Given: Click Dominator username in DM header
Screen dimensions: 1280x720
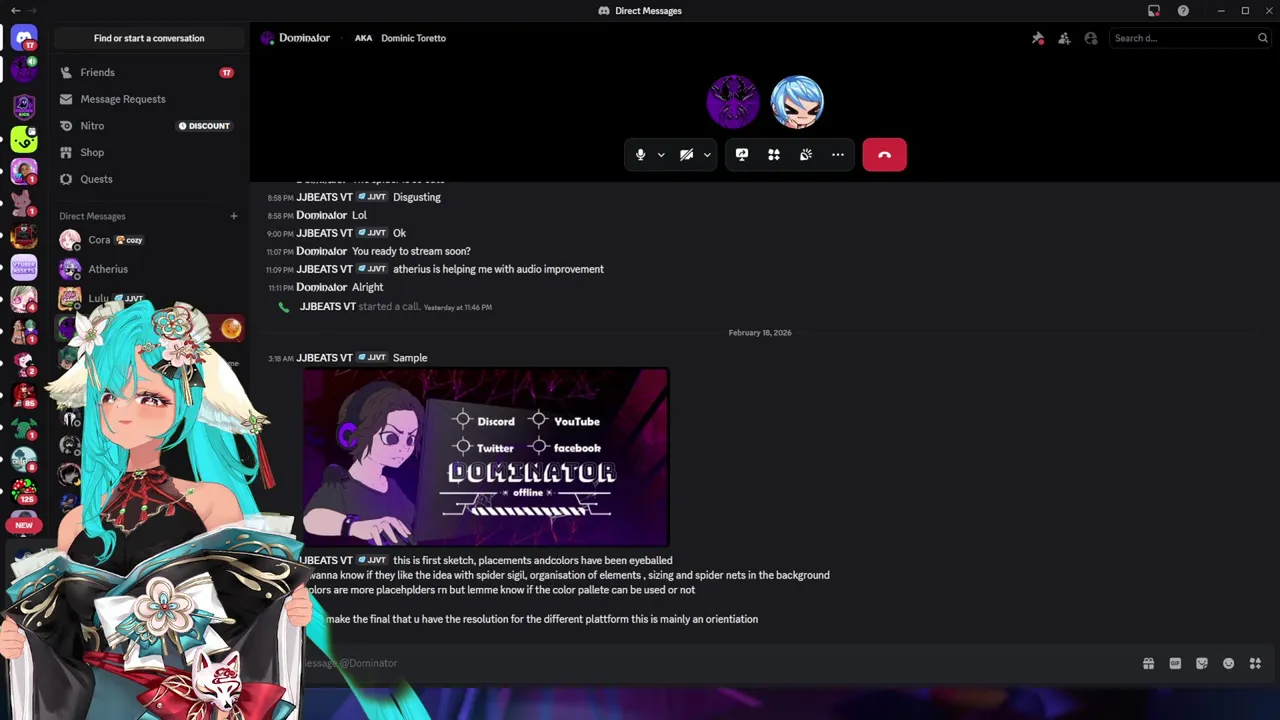Looking at the screenshot, I should click(x=304, y=38).
